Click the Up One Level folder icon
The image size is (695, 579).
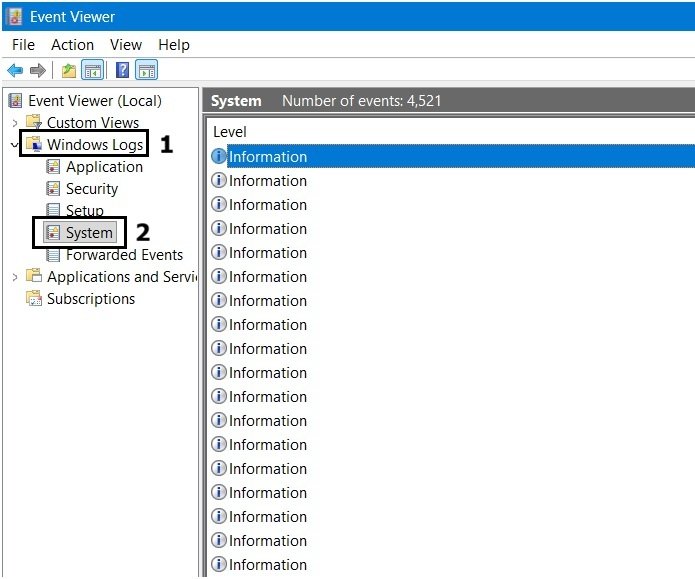69,70
